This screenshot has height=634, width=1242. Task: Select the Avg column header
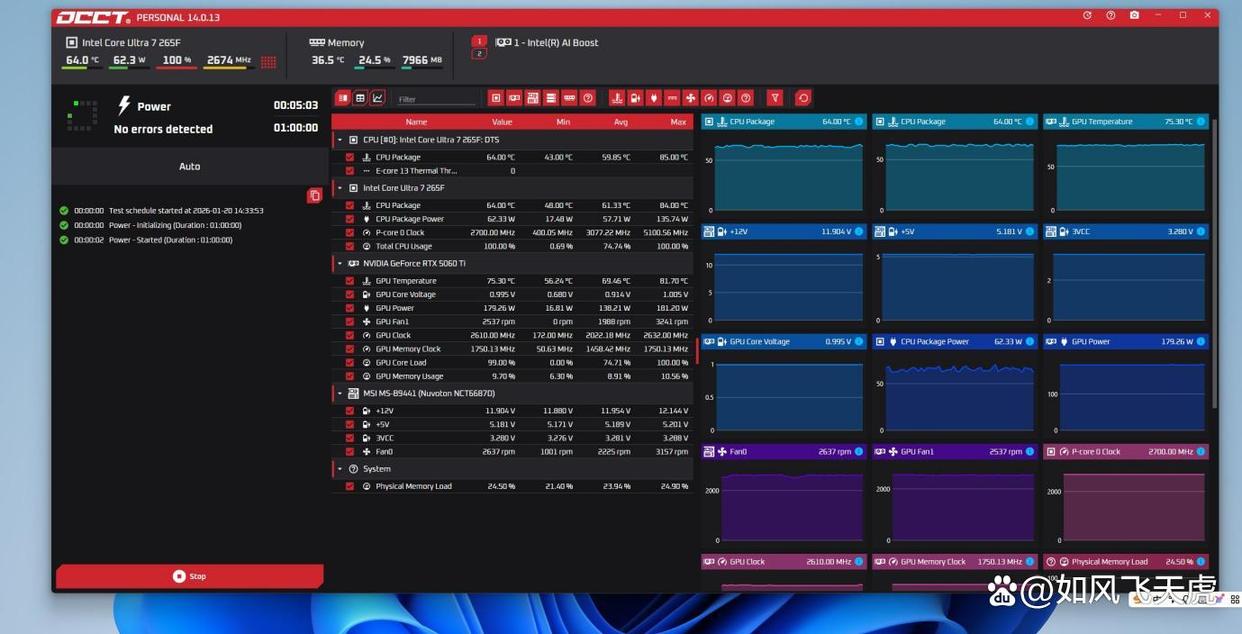pyautogui.click(x=621, y=122)
